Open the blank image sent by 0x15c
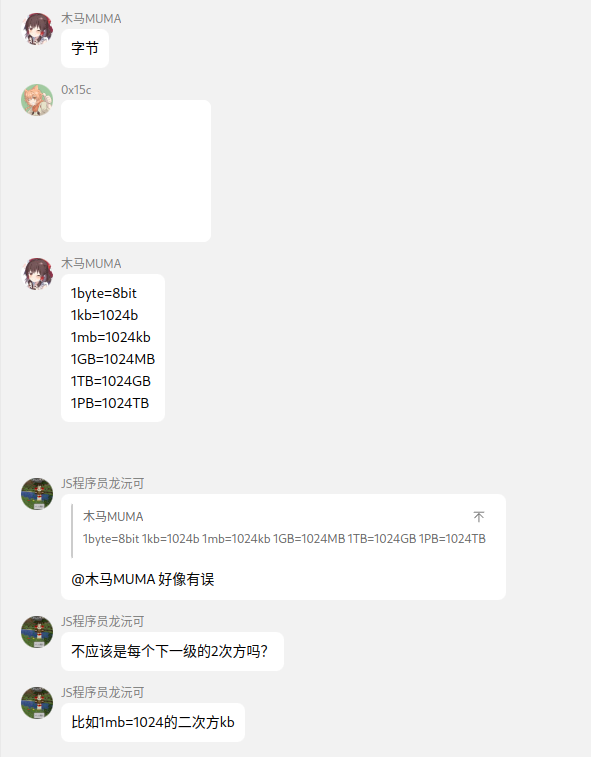 click(136, 171)
